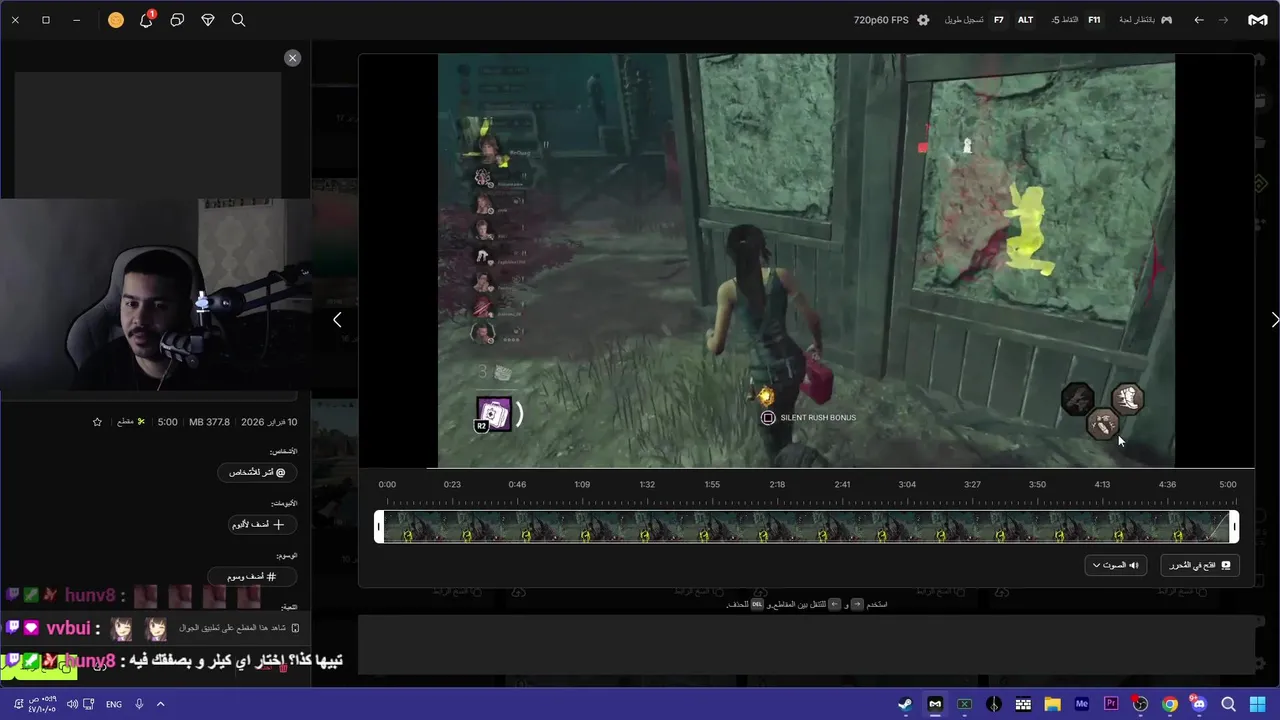The width and height of the screenshot is (1280, 720).
Task: Click the # add tags button
Action: point(251,576)
